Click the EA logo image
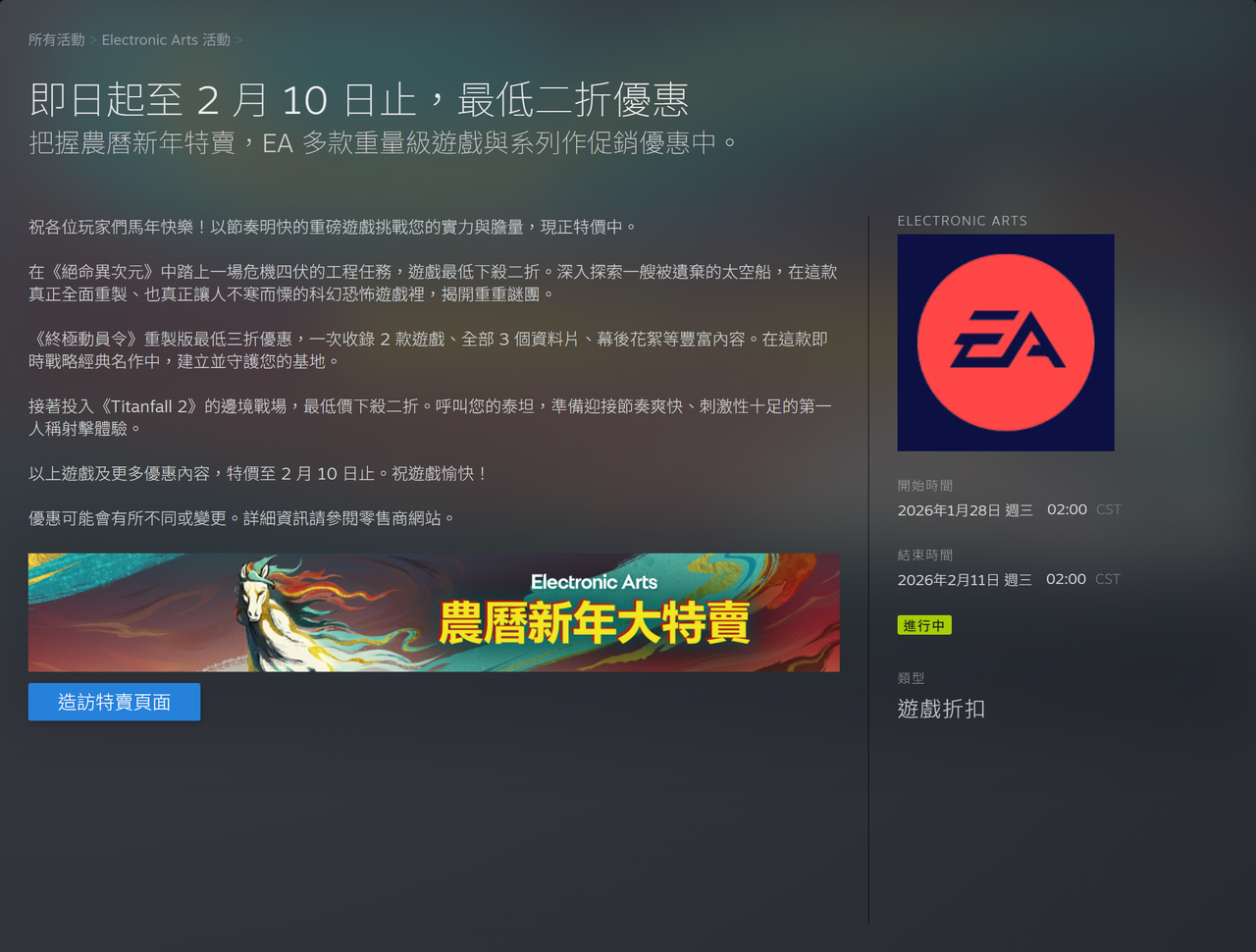Image resolution: width=1256 pixels, height=952 pixels. click(x=1006, y=343)
